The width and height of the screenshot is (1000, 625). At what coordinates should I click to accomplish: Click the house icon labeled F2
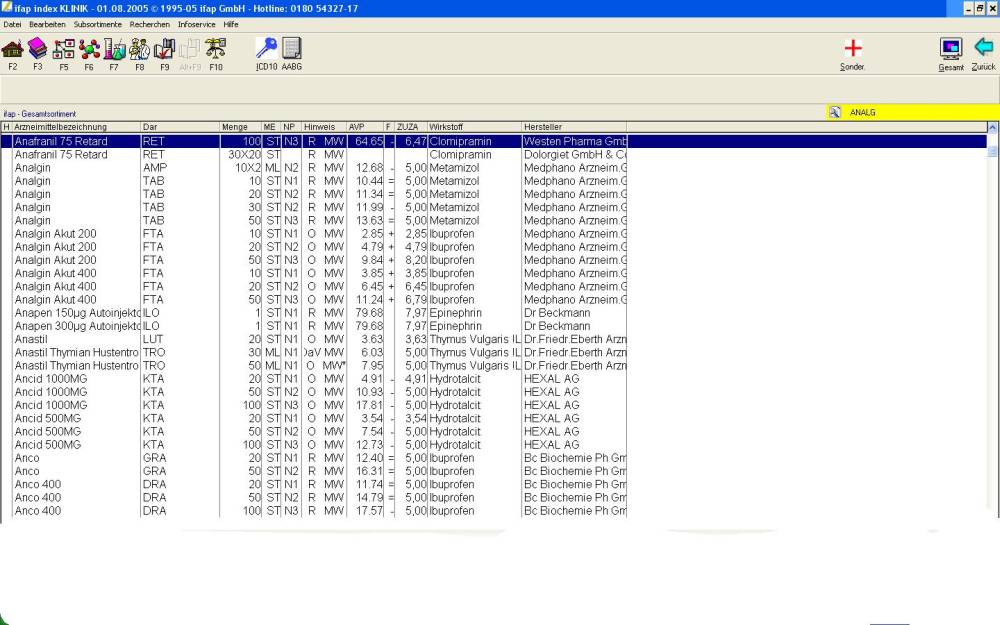point(12,49)
